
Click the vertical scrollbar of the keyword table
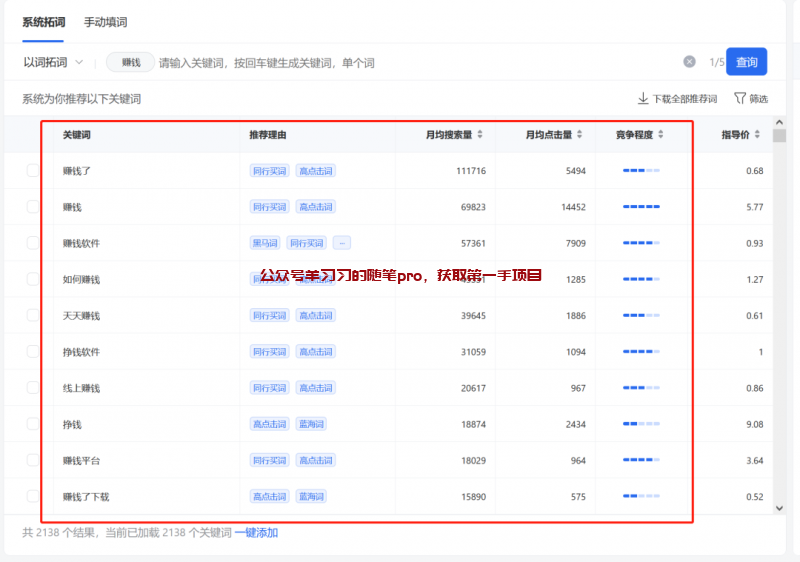[780, 300]
